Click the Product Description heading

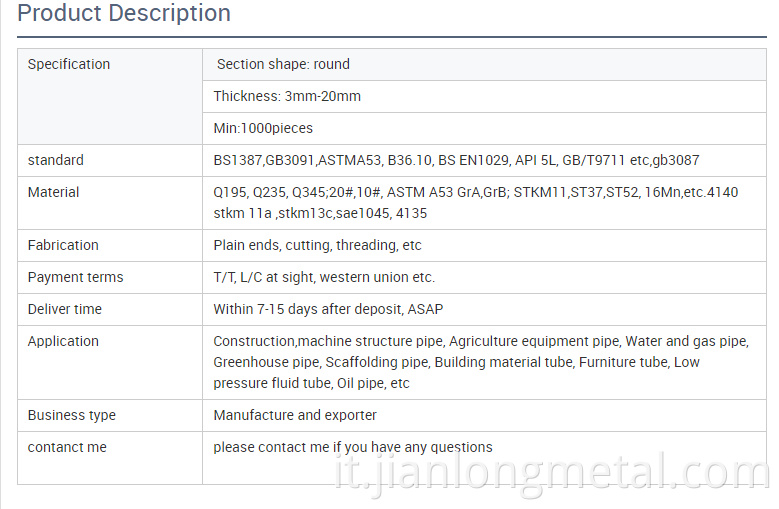coord(124,14)
